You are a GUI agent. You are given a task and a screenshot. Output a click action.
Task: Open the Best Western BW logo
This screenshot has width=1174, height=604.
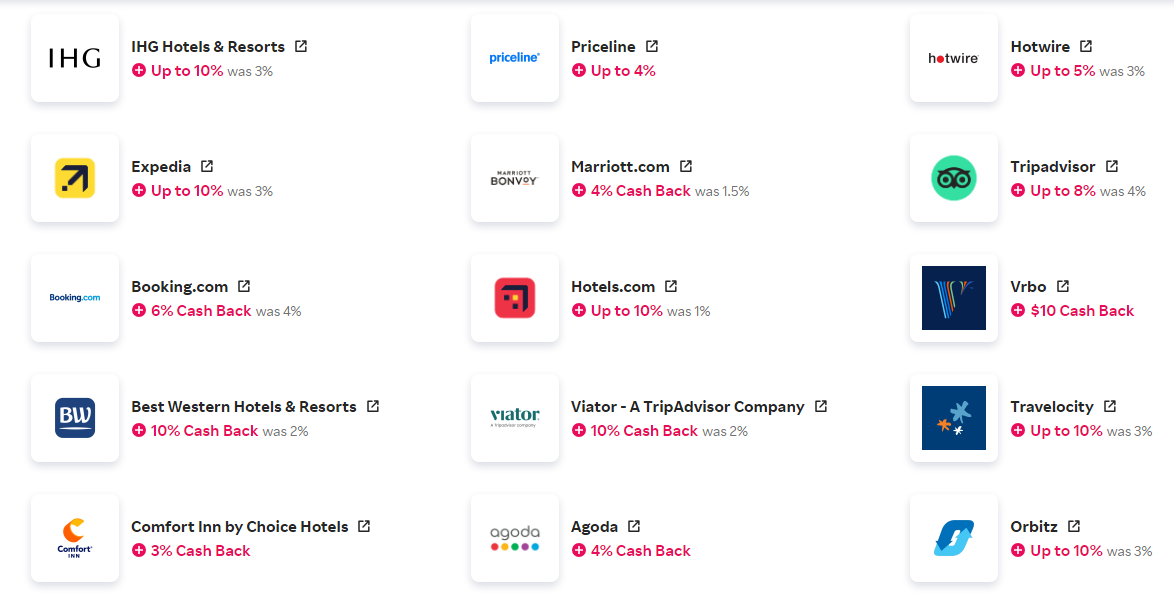click(75, 418)
